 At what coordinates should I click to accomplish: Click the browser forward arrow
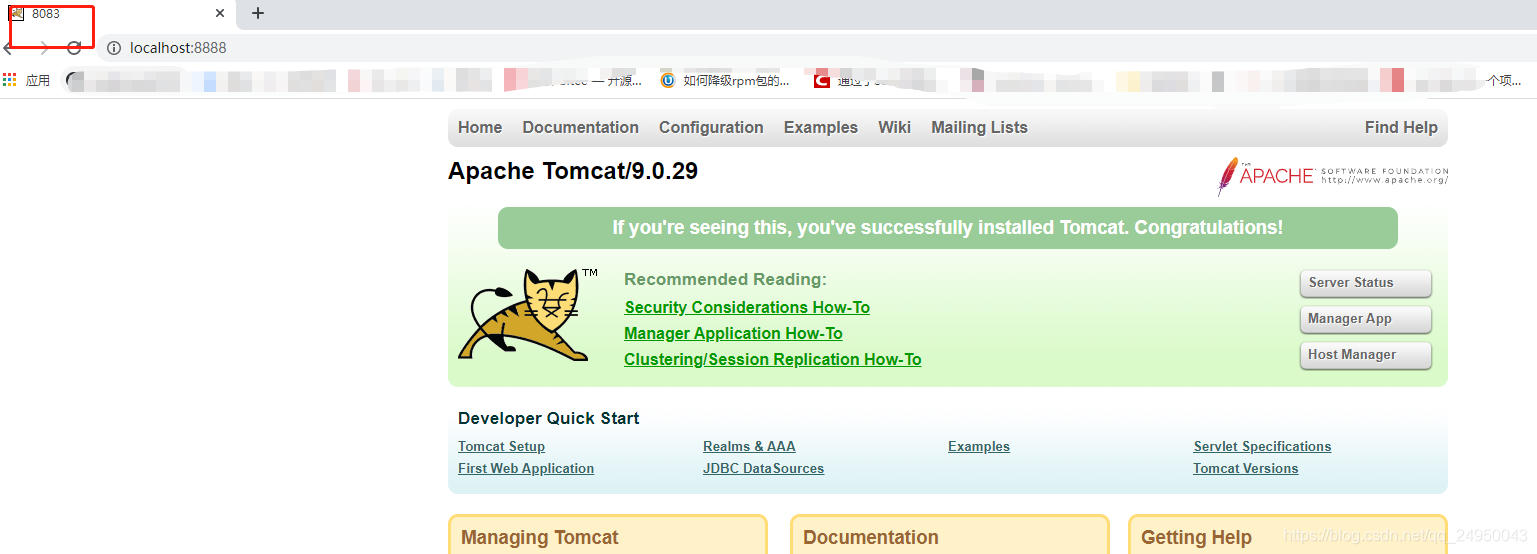click(42, 48)
